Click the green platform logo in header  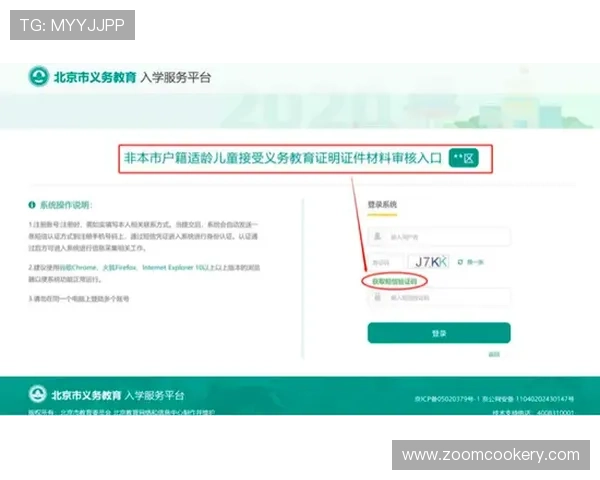click(x=39, y=76)
